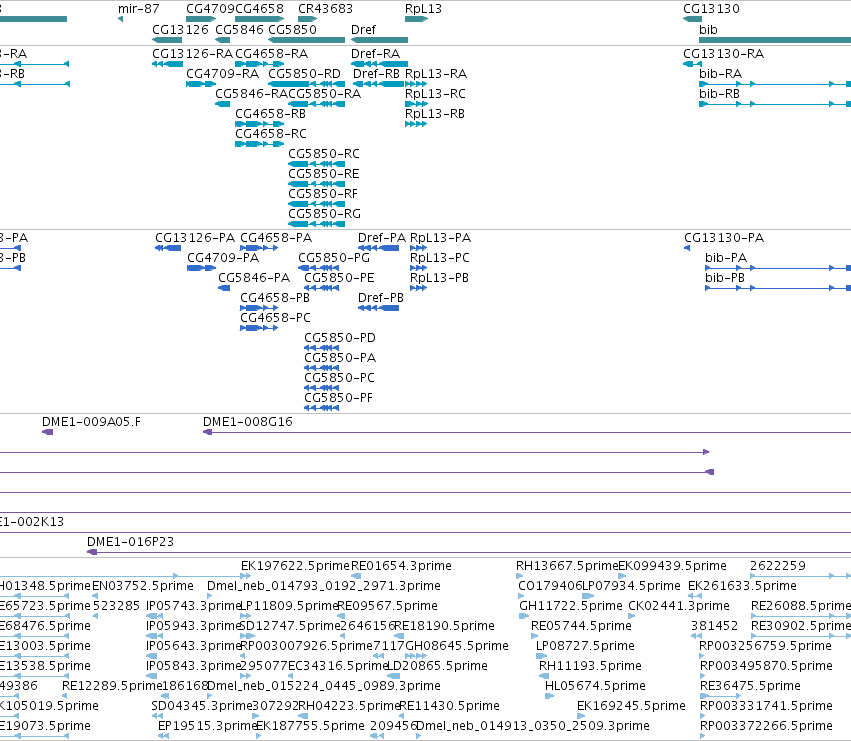Select the CG4709-RA transcript label

click(x=223, y=74)
